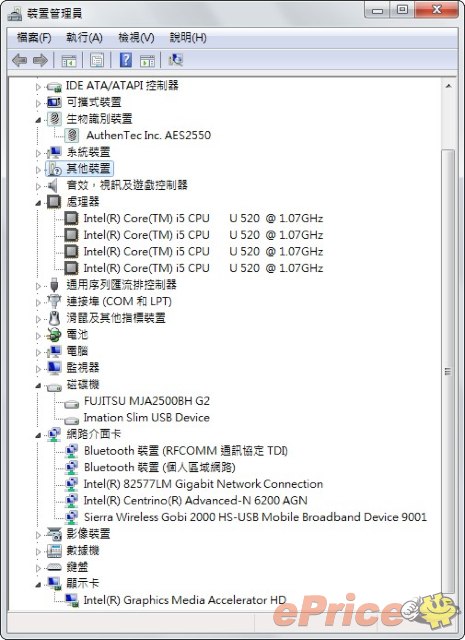This screenshot has width=465, height=640.
Task: Collapse the 生物識別裝置 node
Action: (38, 120)
